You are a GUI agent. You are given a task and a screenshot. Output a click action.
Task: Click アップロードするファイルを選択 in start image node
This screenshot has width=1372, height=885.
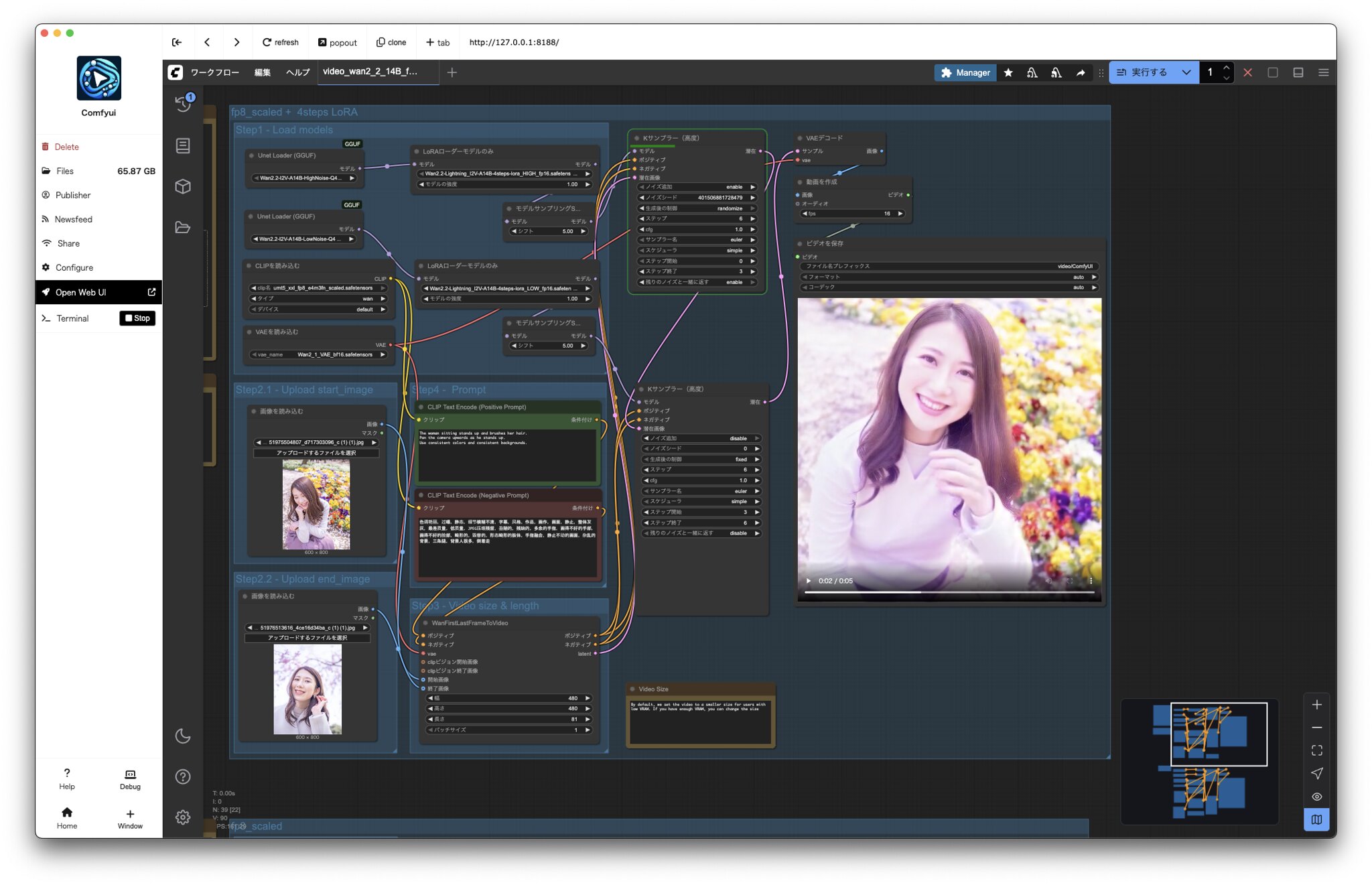pos(316,452)
